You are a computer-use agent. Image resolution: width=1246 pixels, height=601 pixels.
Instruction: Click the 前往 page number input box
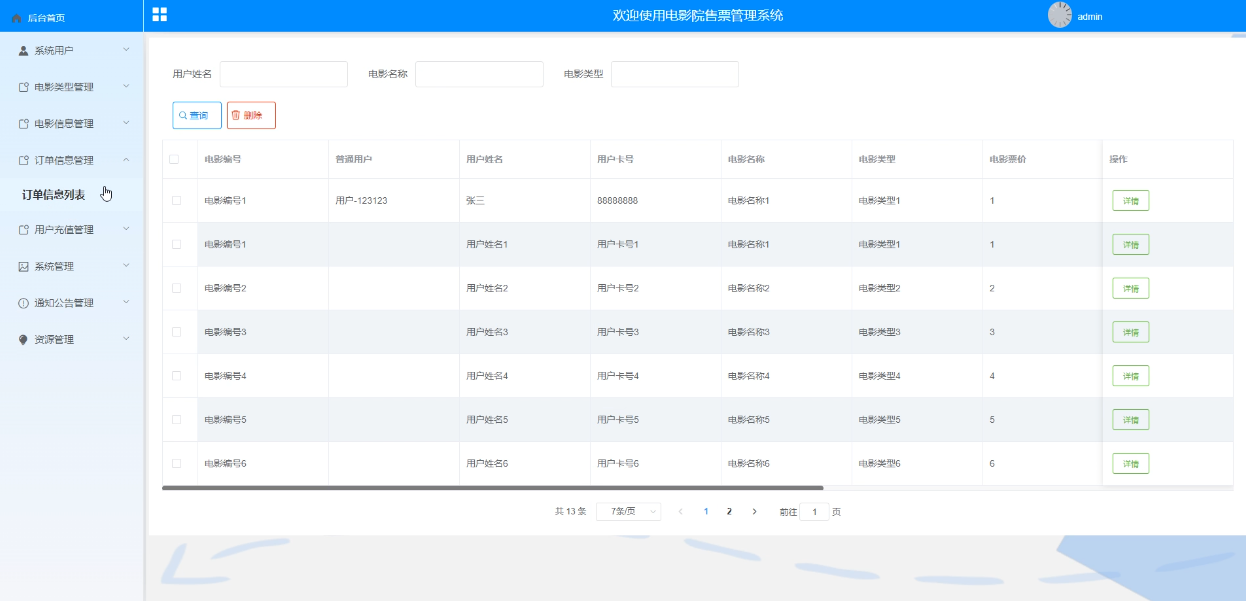tap(814, 512)
